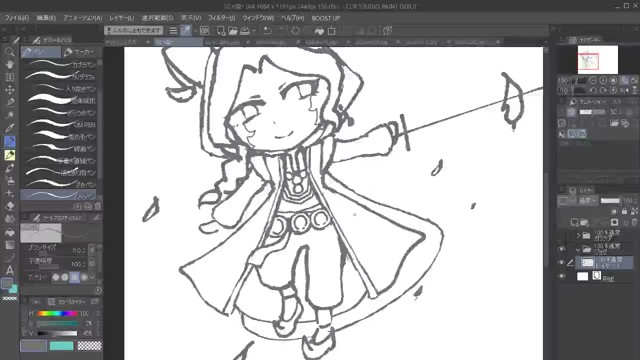640x360 pixels.
Task: Click the Open file folder icon in command bar
Action: [233, 31]
